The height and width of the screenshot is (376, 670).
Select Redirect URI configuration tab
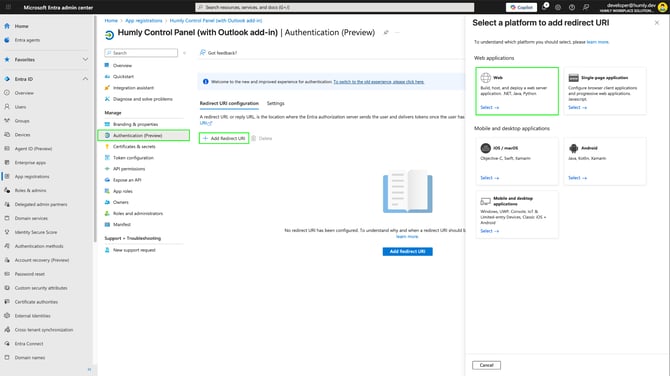tap(229, 103)
